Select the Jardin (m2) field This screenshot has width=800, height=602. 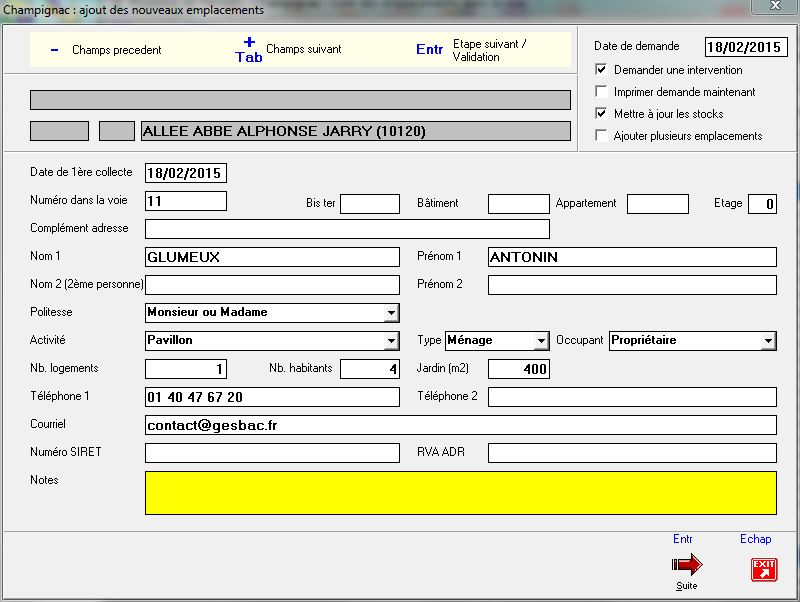tap(518, 369)
